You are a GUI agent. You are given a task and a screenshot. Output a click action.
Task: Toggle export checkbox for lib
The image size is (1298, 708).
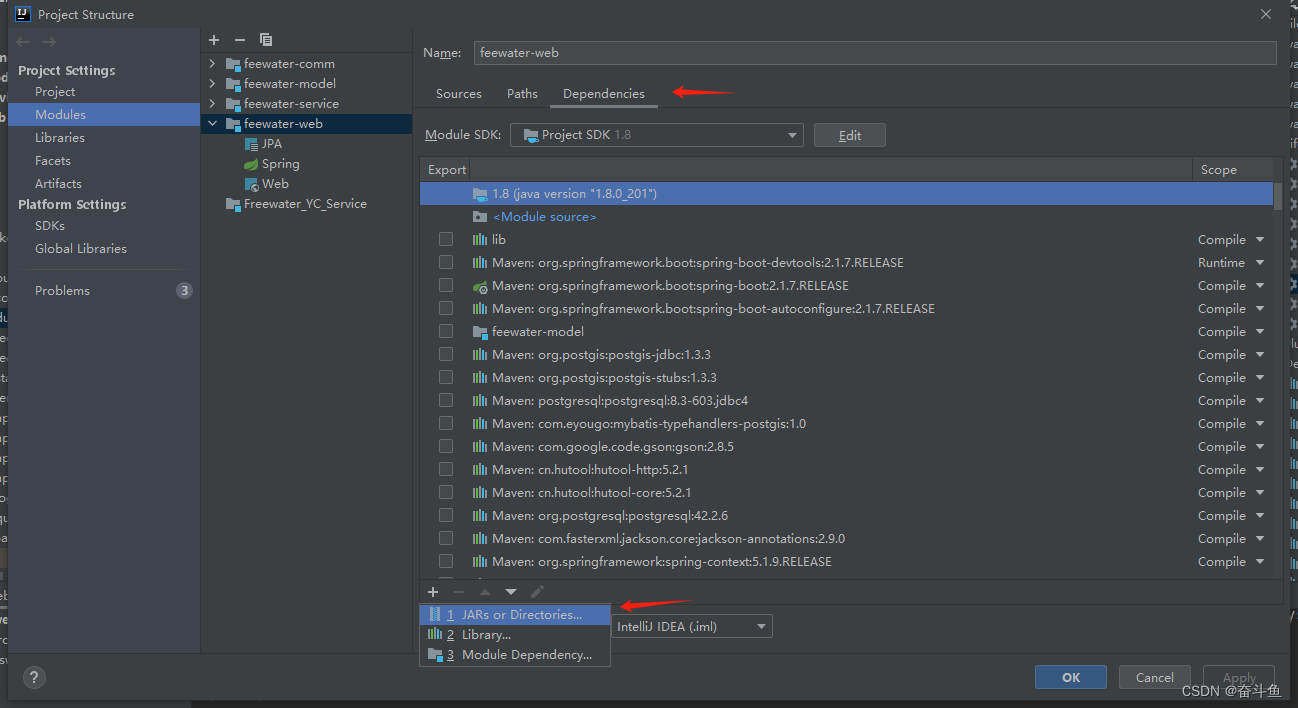point(446,240)
